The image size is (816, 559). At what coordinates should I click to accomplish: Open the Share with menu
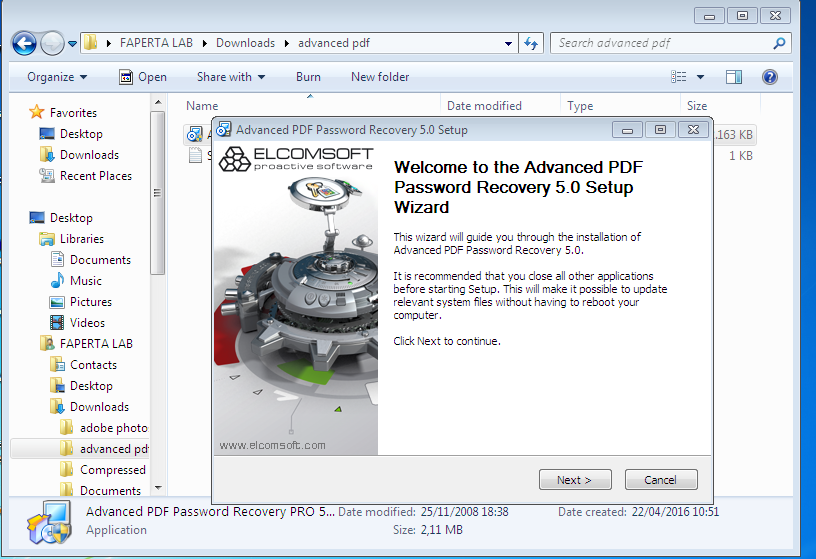[231, 77]
